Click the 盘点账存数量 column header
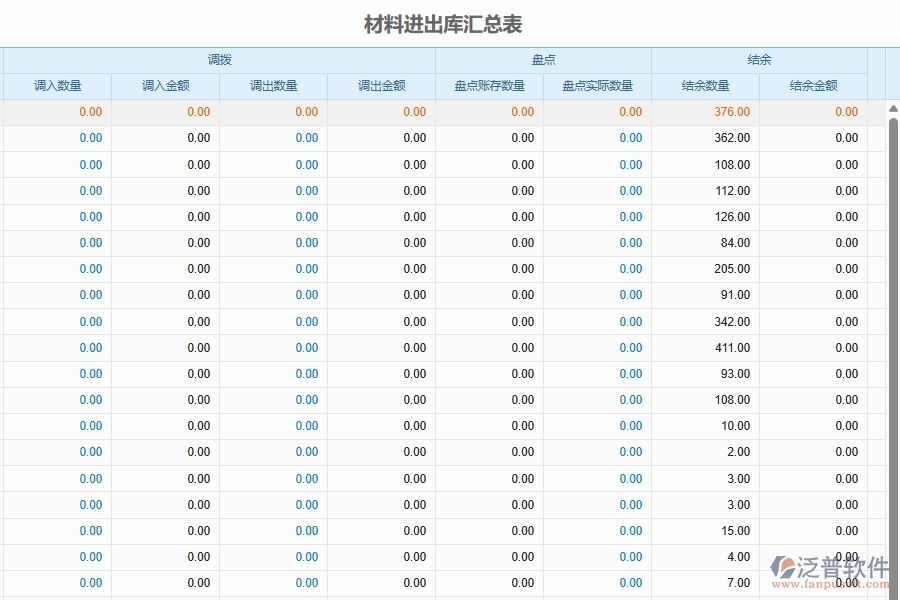 [489, 86]
